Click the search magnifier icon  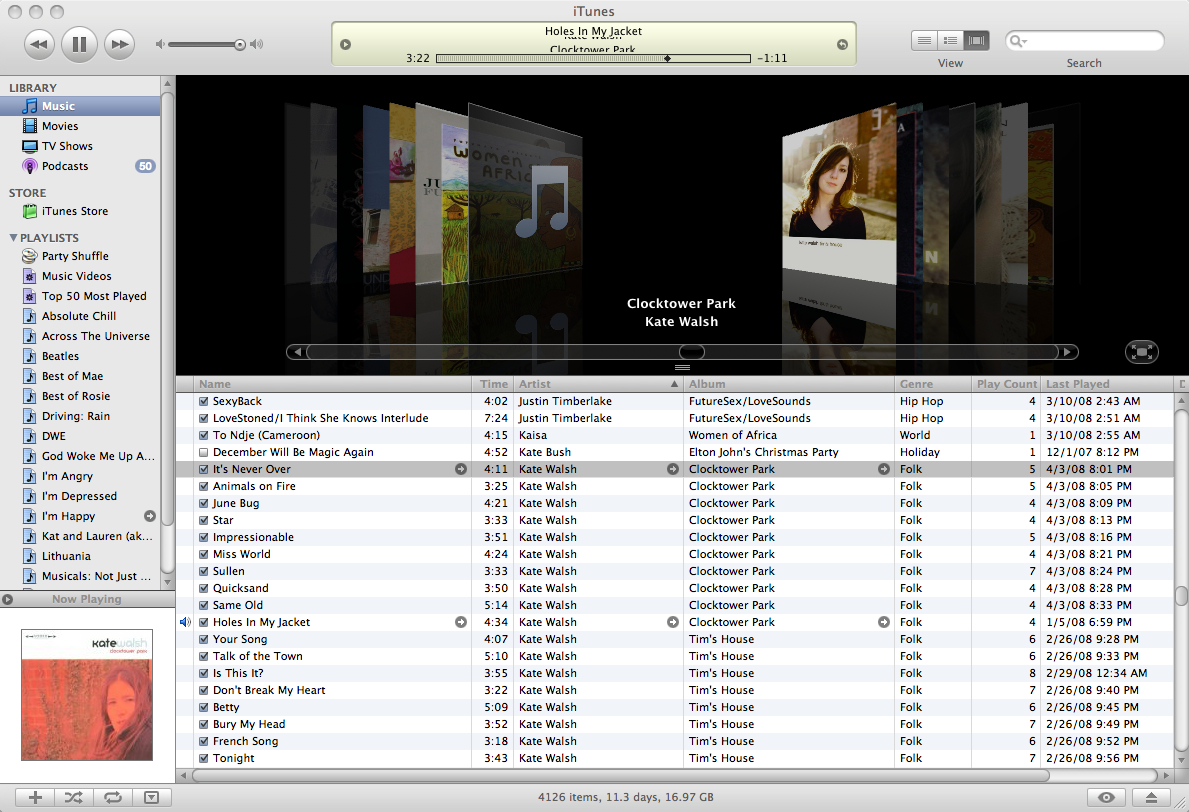point(1018,41)
